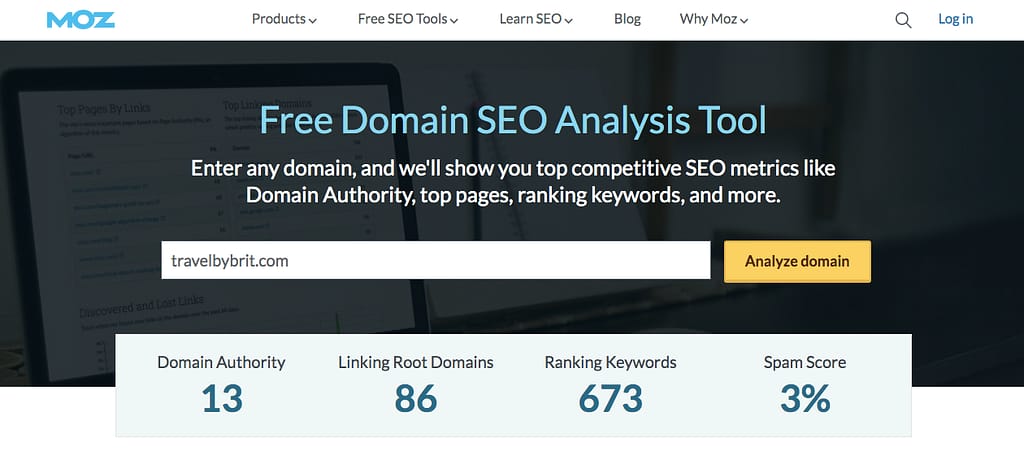Expand the chevron beside Why Moz
The width and height of the screenshot is (1024, 464).
744,20
